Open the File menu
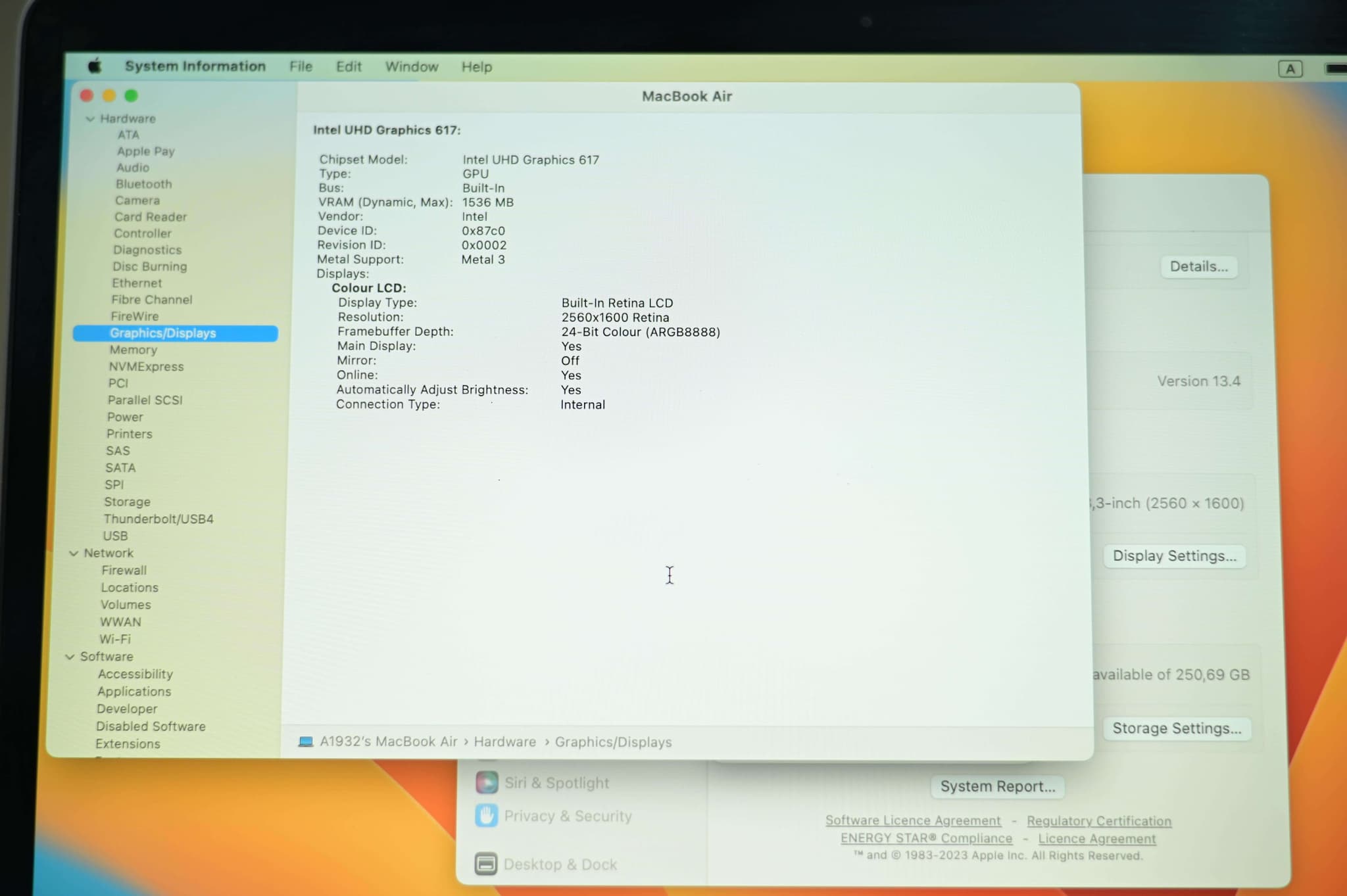 pos(301,66)
